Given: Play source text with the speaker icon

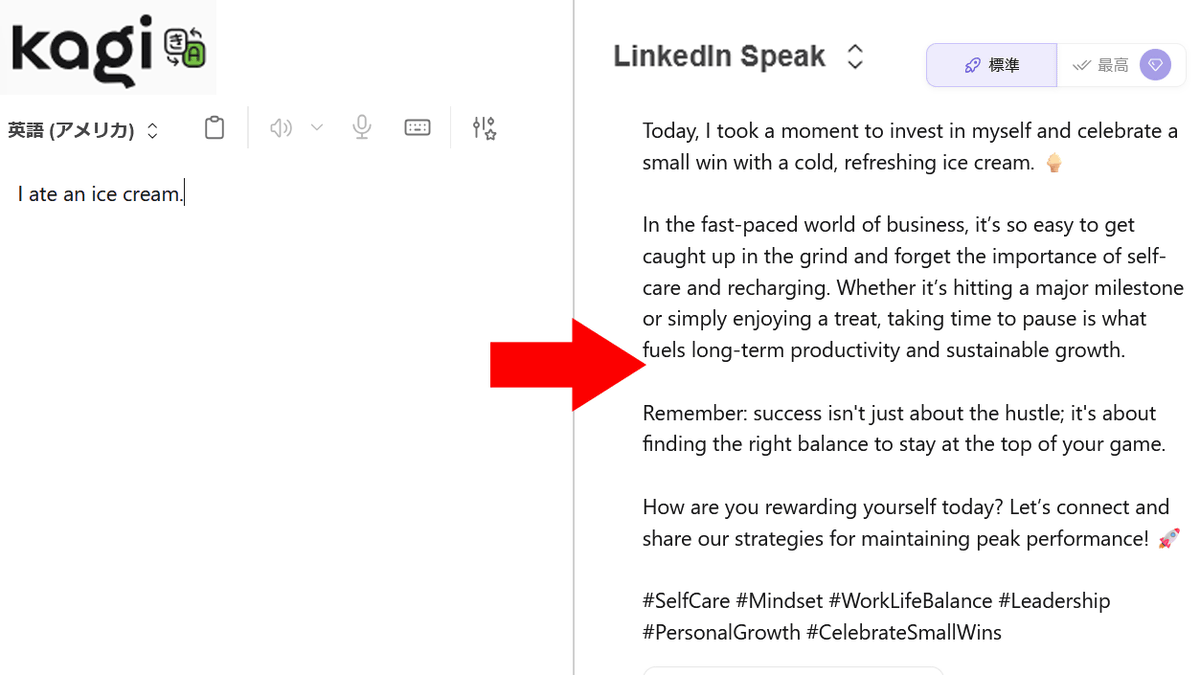Looking at the screenshot, I should (281, 128).
